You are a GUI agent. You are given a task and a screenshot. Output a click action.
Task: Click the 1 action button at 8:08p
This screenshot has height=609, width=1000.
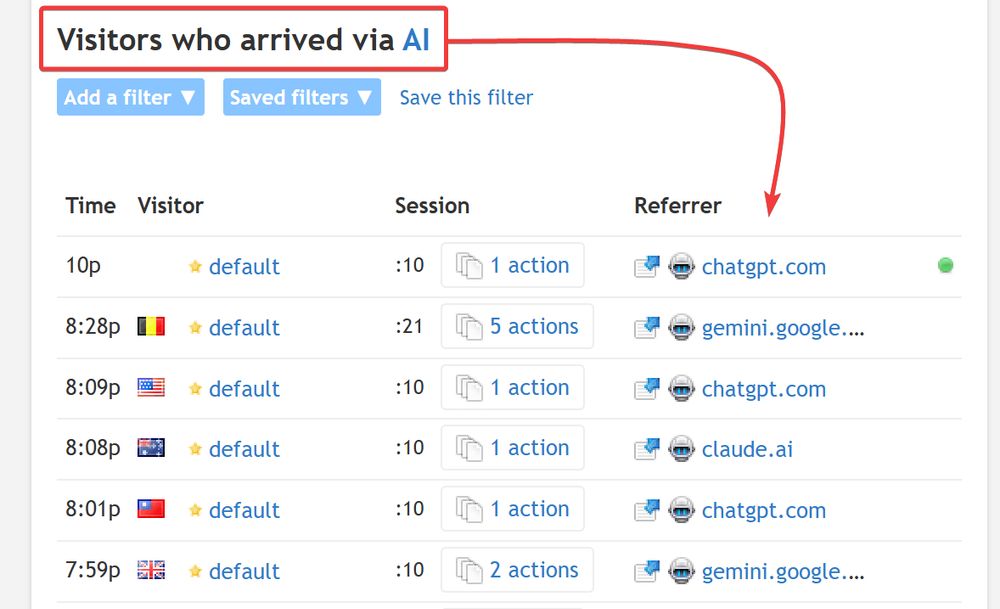pos(513,448)
